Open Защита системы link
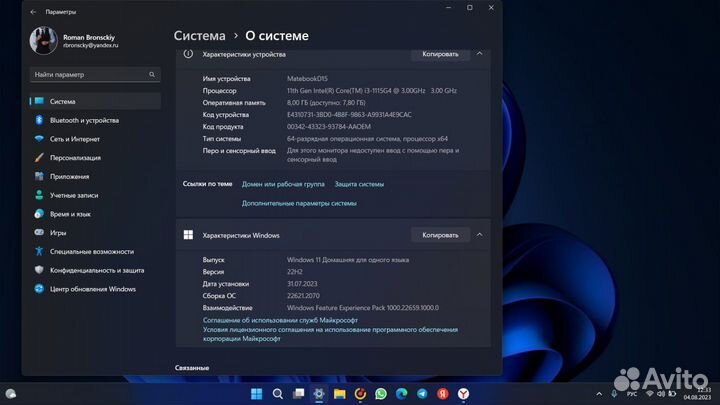 [x=359, y=184]
